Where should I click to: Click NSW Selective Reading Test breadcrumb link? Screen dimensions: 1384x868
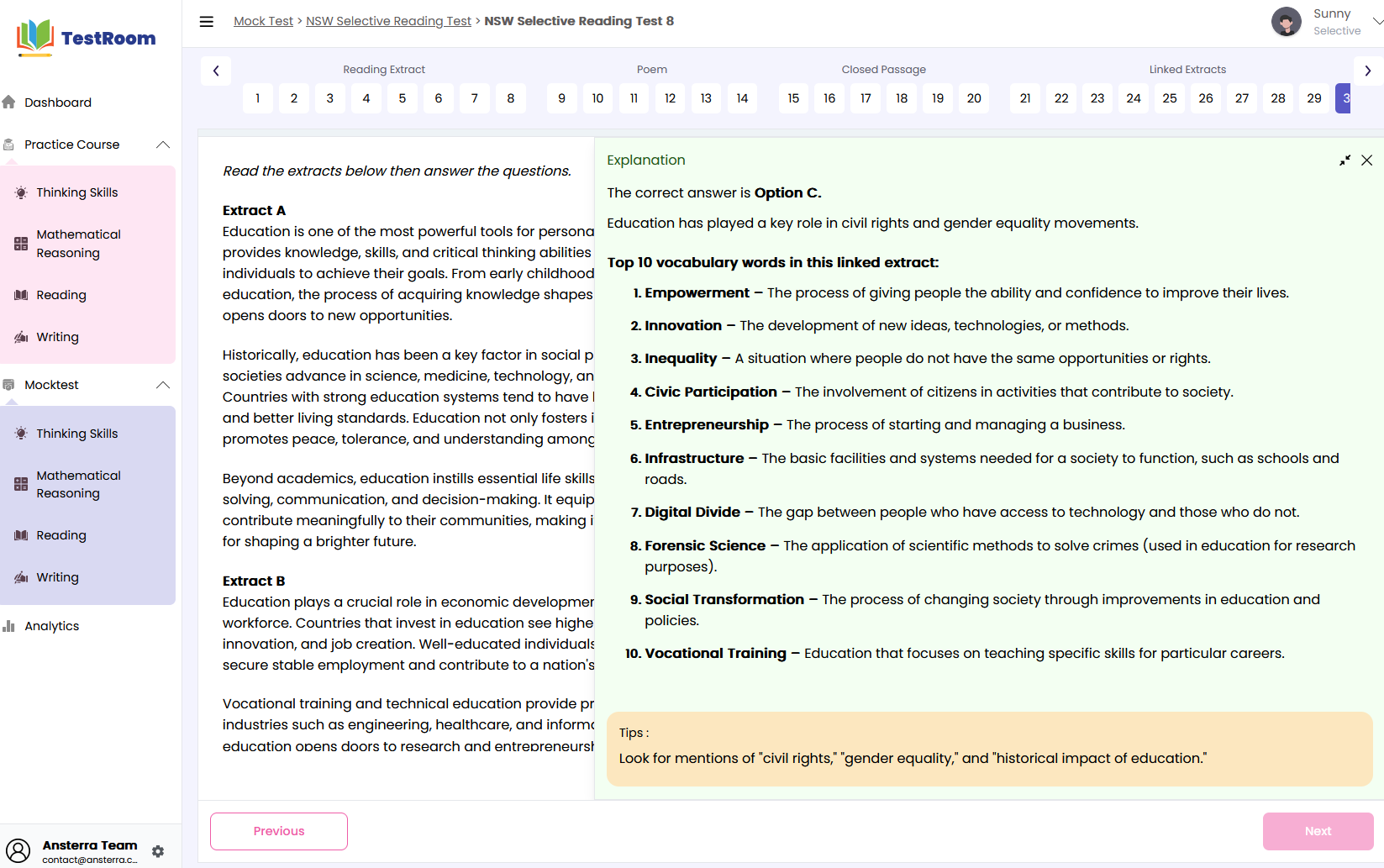(x=388, y=21)
